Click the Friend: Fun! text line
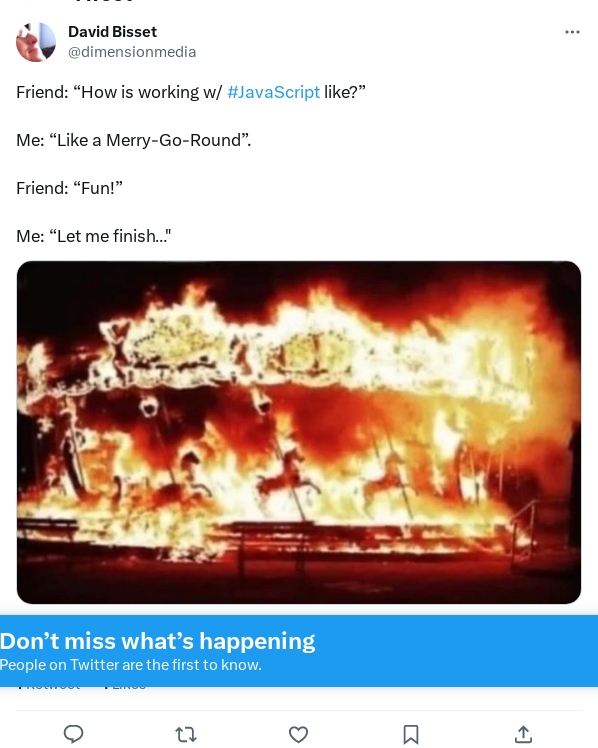This screenshot has height=748, width=598. pyautogui.click(x=70, y=188)
